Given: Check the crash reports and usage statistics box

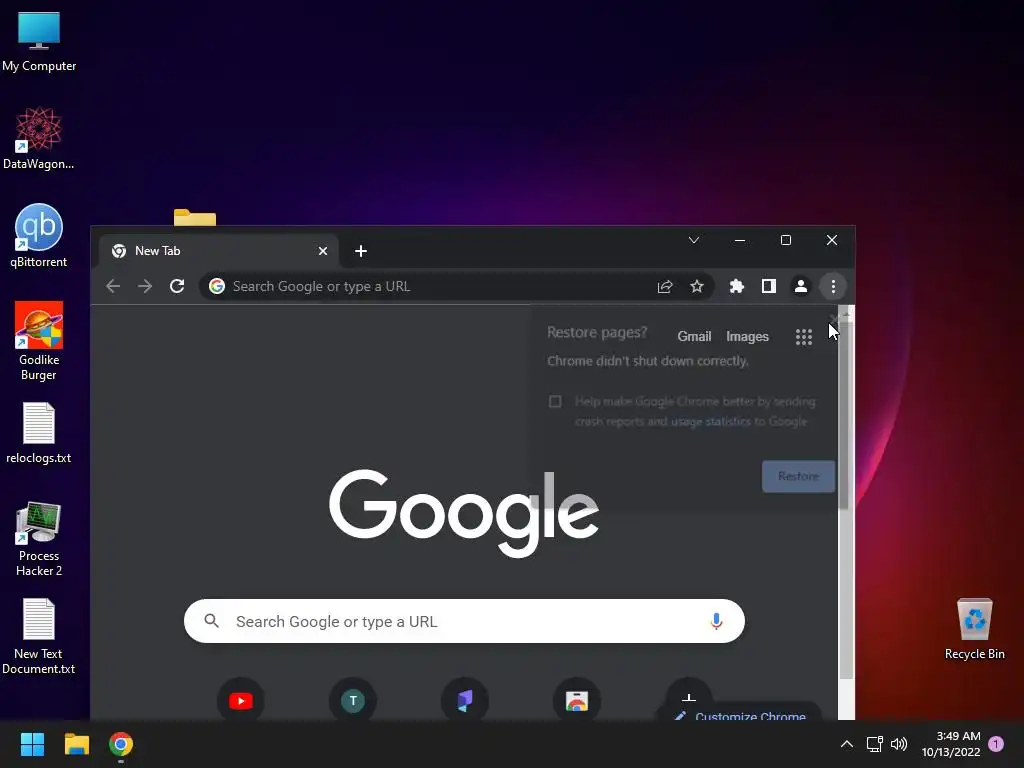Looking at the screenshot, I should [555, 402].
